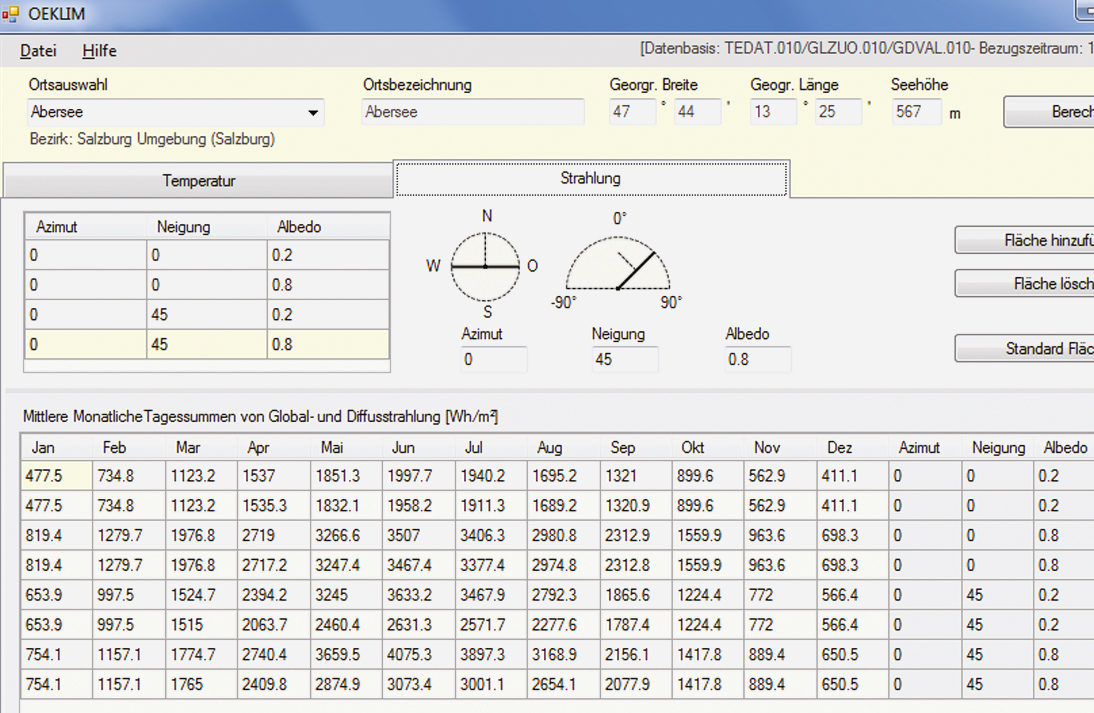Open the Ortsauswahl dropdown list

coord(313,112)
